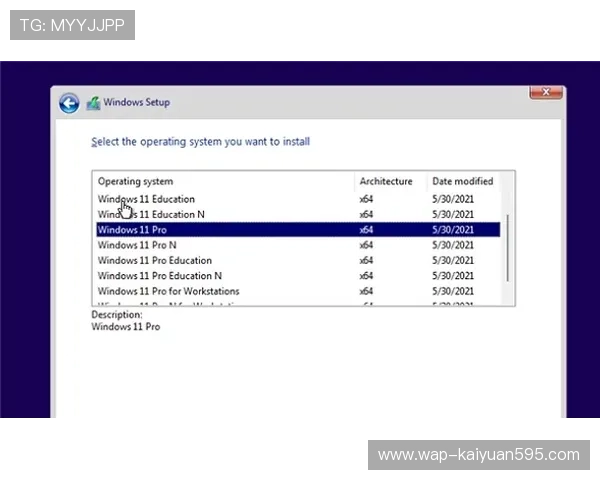
Task: Select Windows 11 Pro Education row
Action: 298,260
